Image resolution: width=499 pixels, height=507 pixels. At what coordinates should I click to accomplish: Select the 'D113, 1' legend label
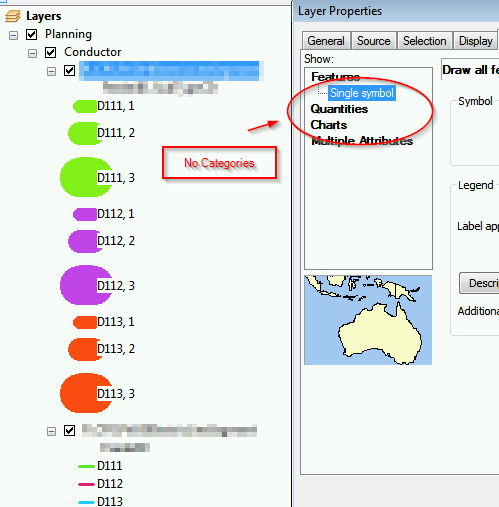[116, 322]
